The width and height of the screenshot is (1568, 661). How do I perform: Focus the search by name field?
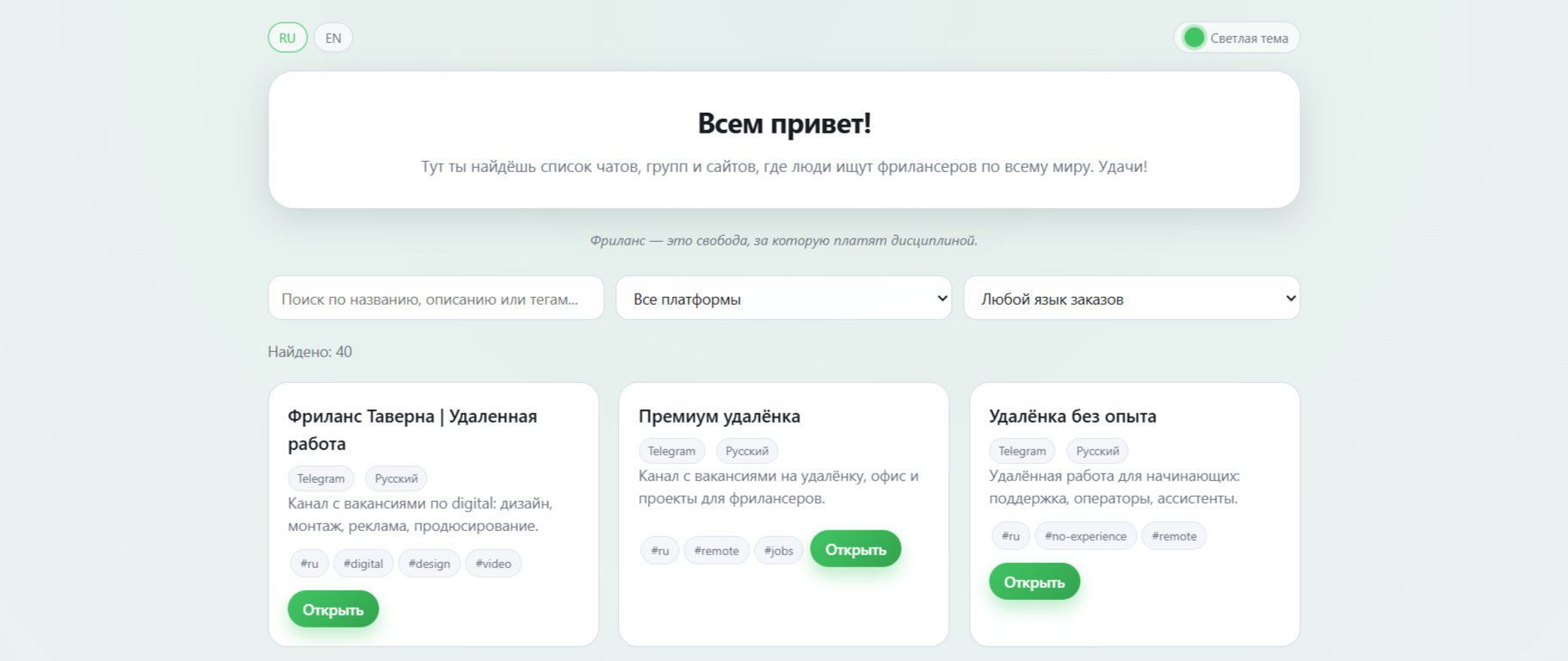(x=436, y=298)
